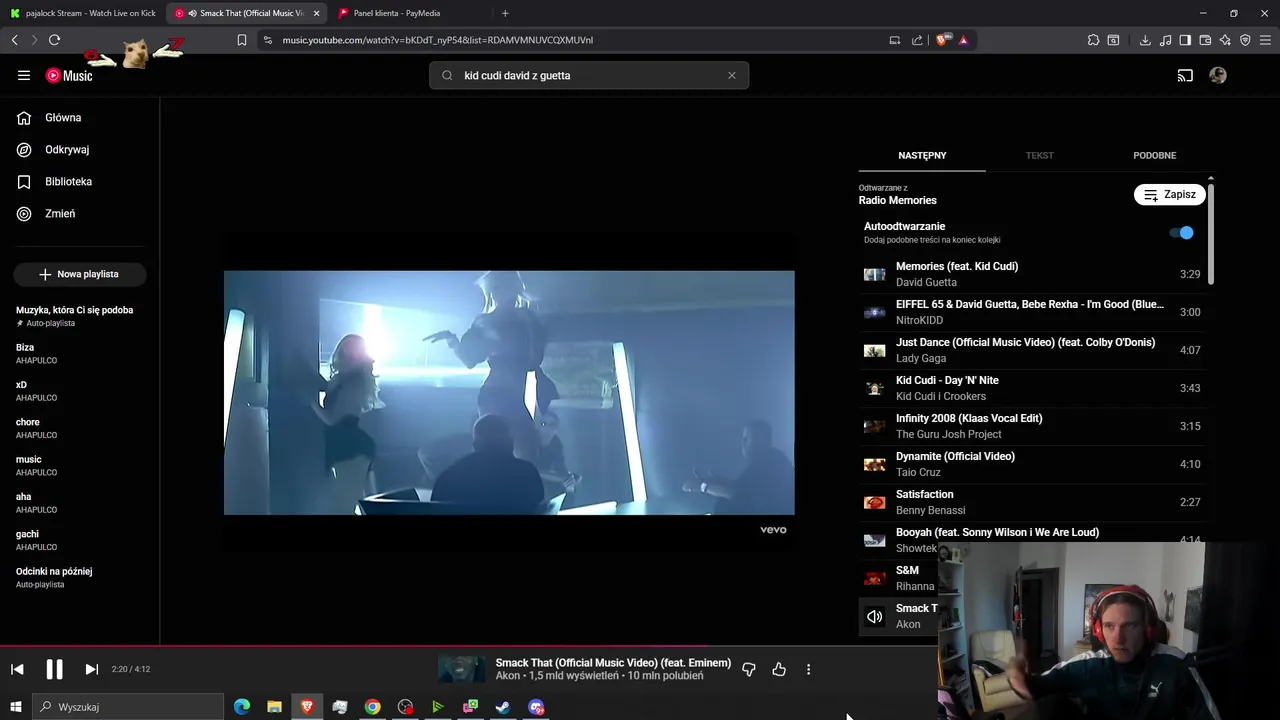
Task: Go back in browser
Action: tap(14, 40)
